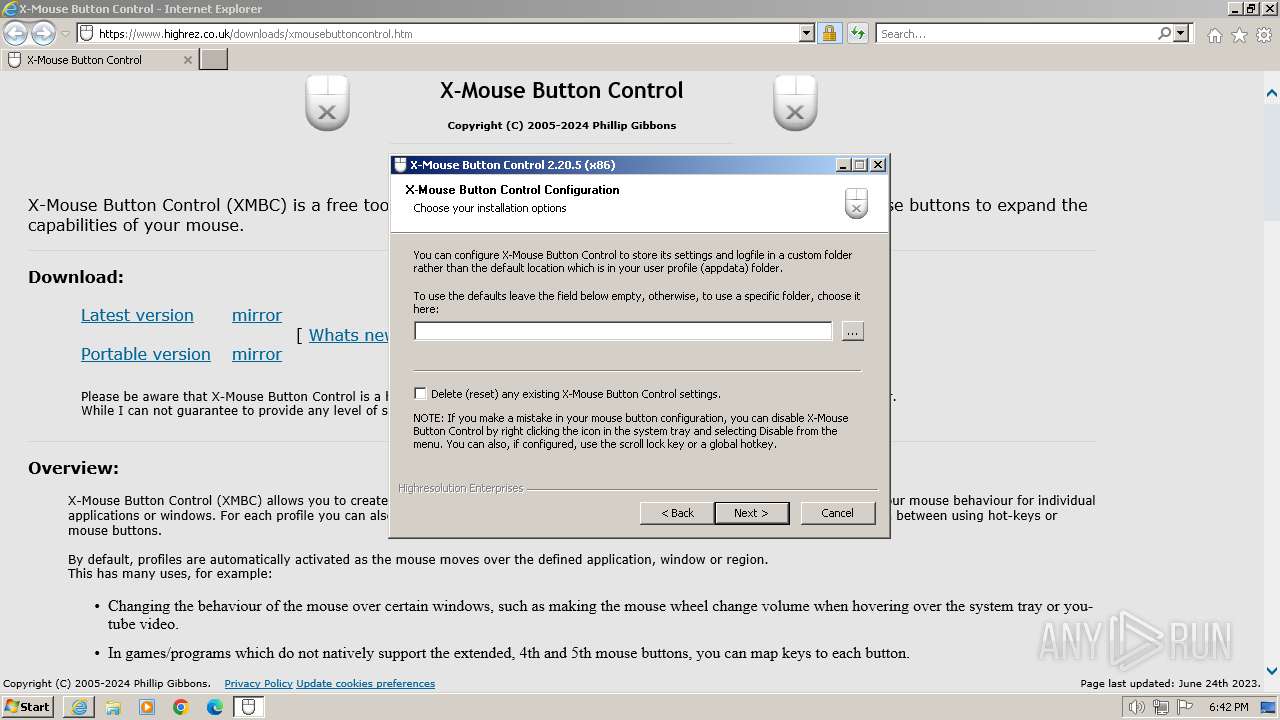Click the system tray network icon
This screenshot has width=1280, height=720.
tap(1160, 707)
